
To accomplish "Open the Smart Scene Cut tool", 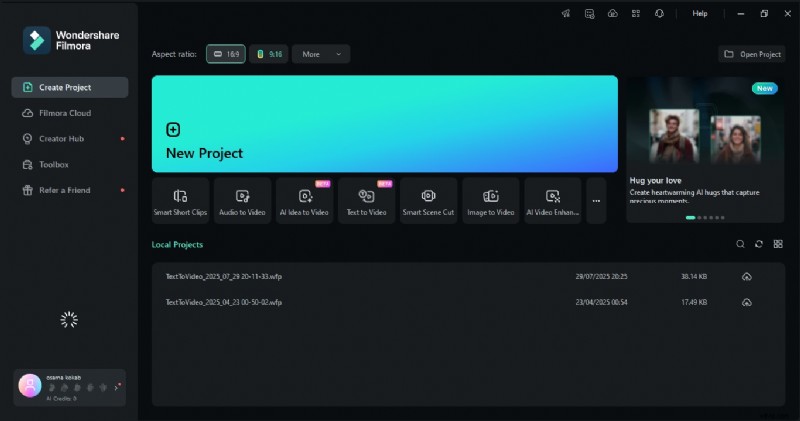I will 428,201.
